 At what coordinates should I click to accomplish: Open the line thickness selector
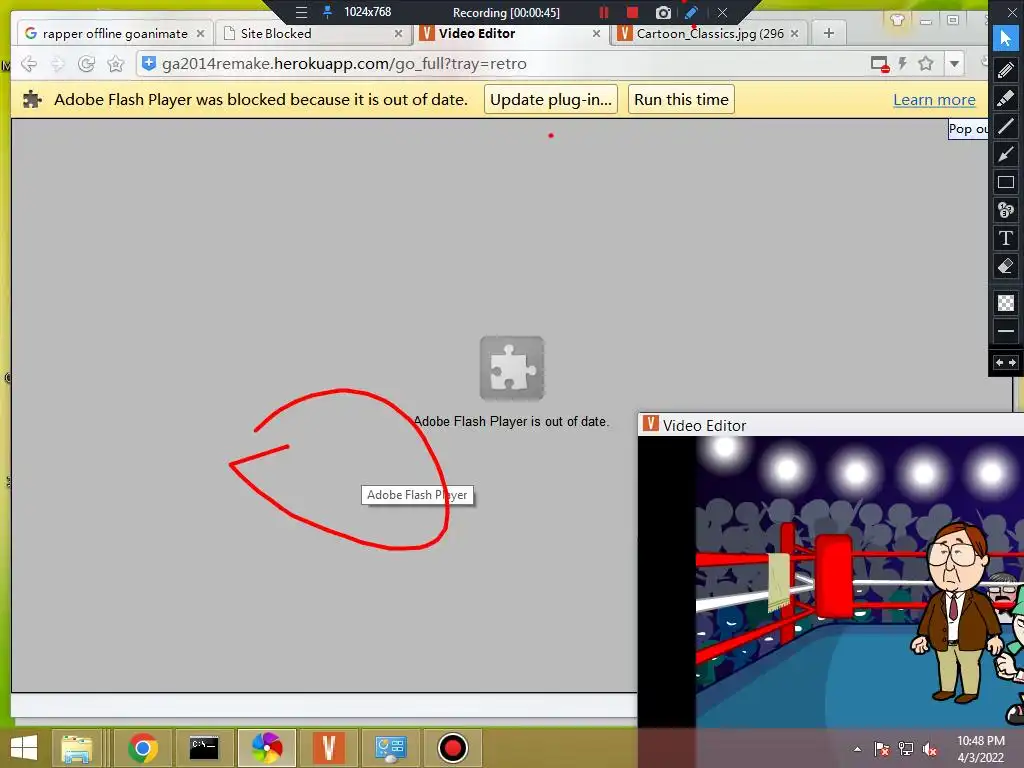(1006, 331)
